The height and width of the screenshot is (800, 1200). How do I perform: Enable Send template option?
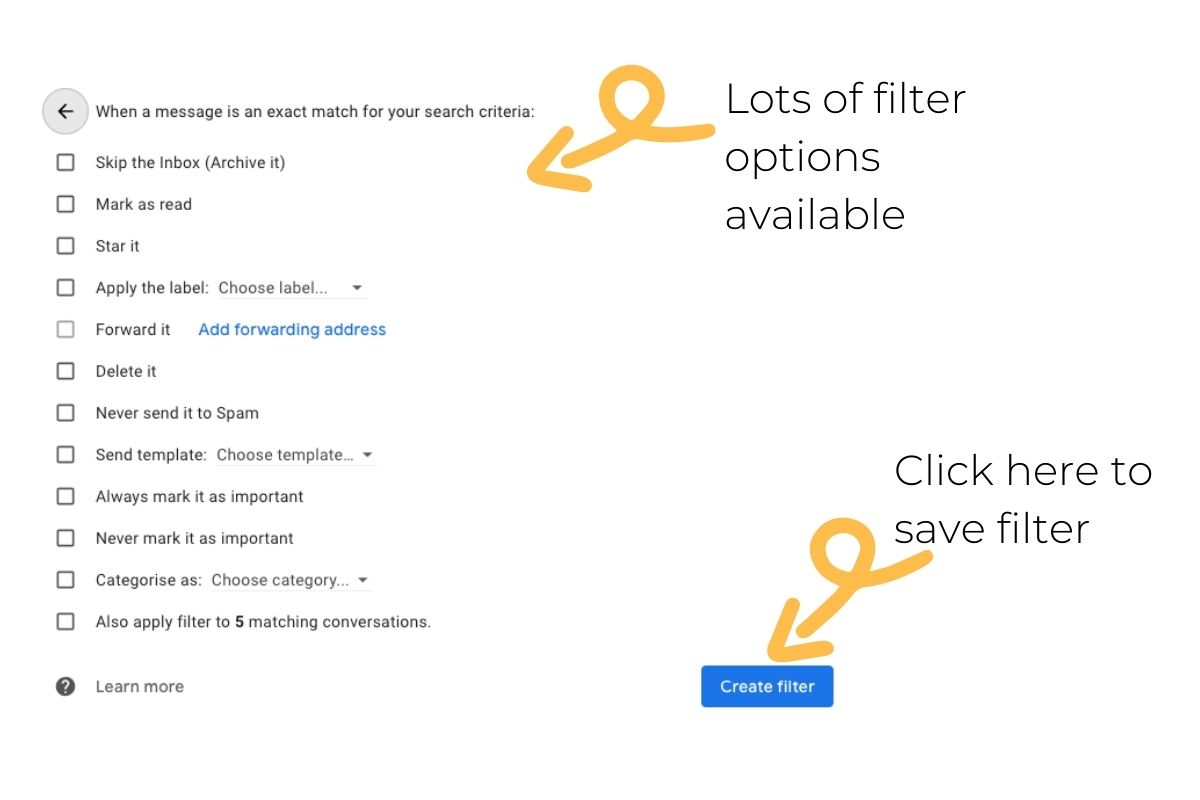65,454
